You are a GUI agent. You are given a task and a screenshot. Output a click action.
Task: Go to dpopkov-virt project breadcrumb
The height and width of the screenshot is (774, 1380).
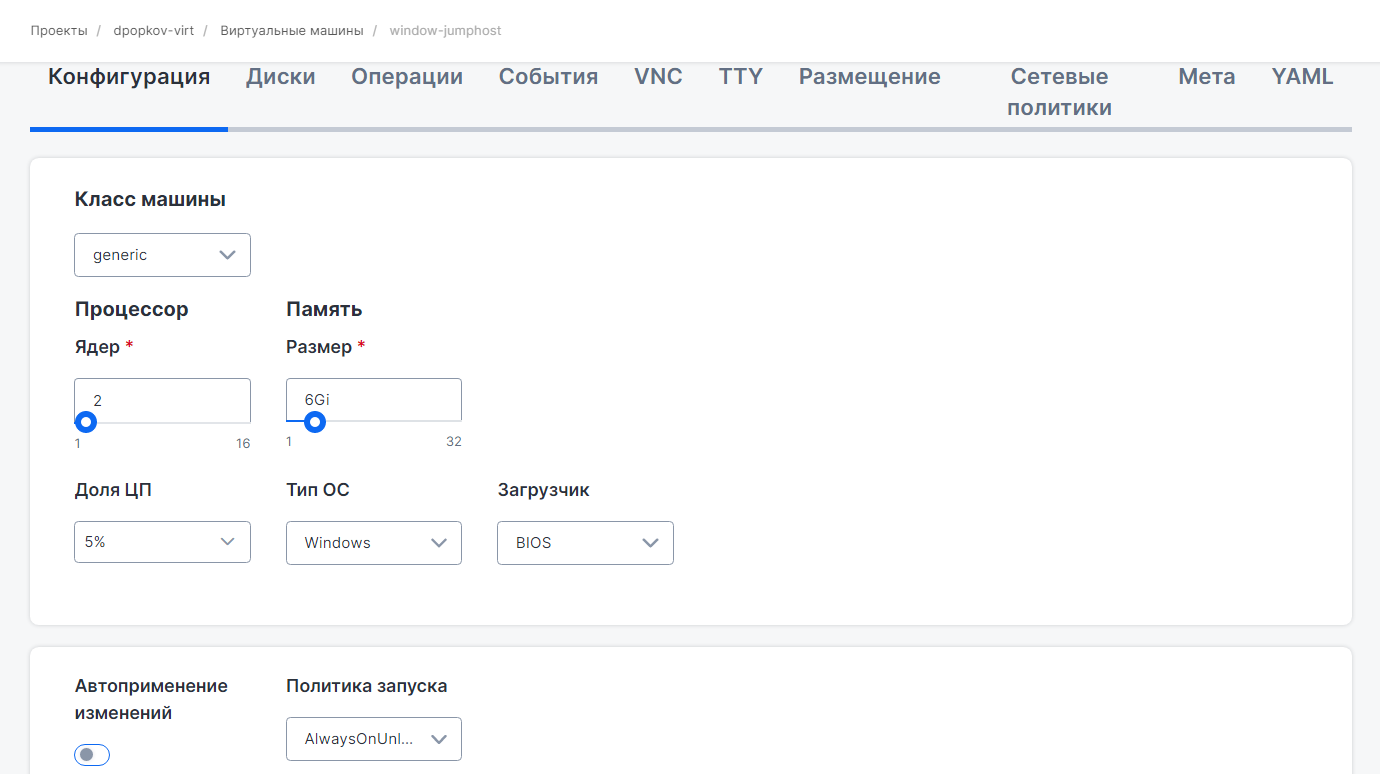[x=153, y=31]
